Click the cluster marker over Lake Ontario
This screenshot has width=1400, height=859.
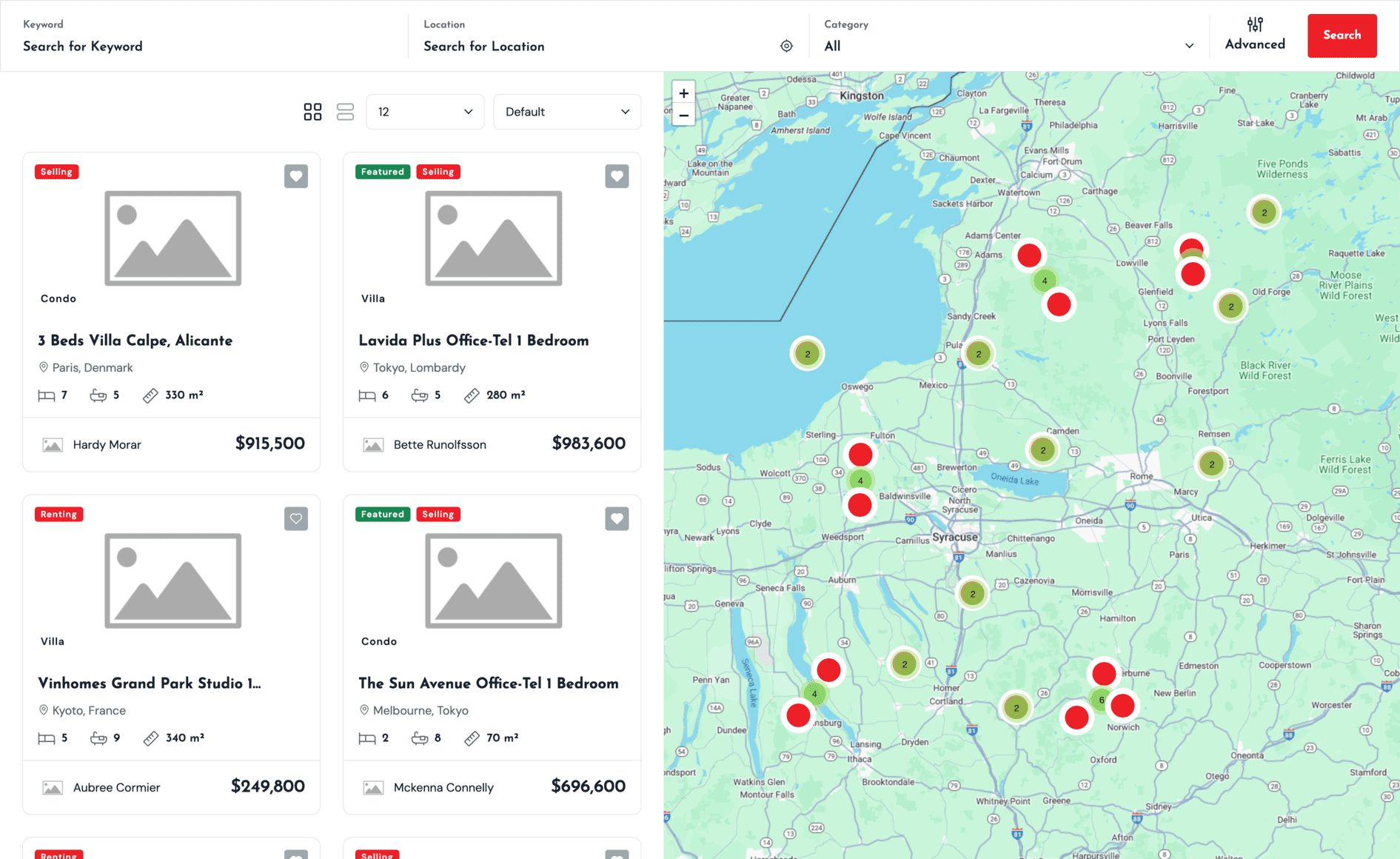[x=807, y=354]
